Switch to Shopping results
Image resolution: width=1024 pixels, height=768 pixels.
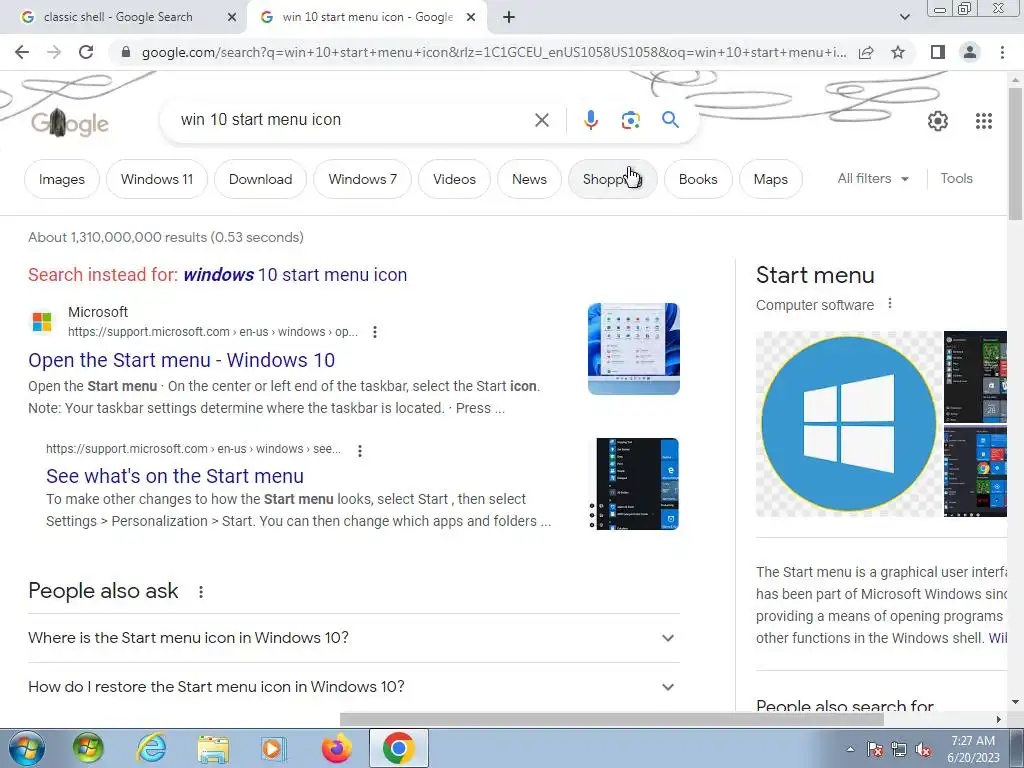[x=612, y=179]
